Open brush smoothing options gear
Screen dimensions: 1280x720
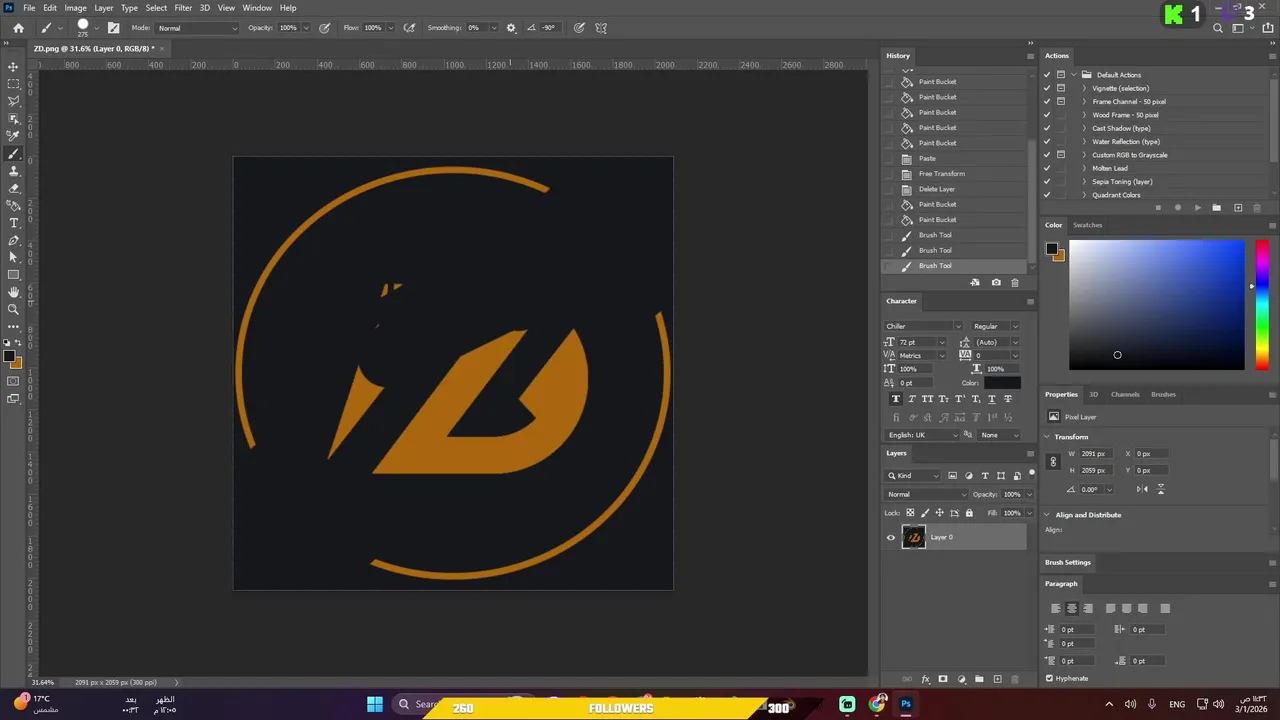click(x=511, y=28)
